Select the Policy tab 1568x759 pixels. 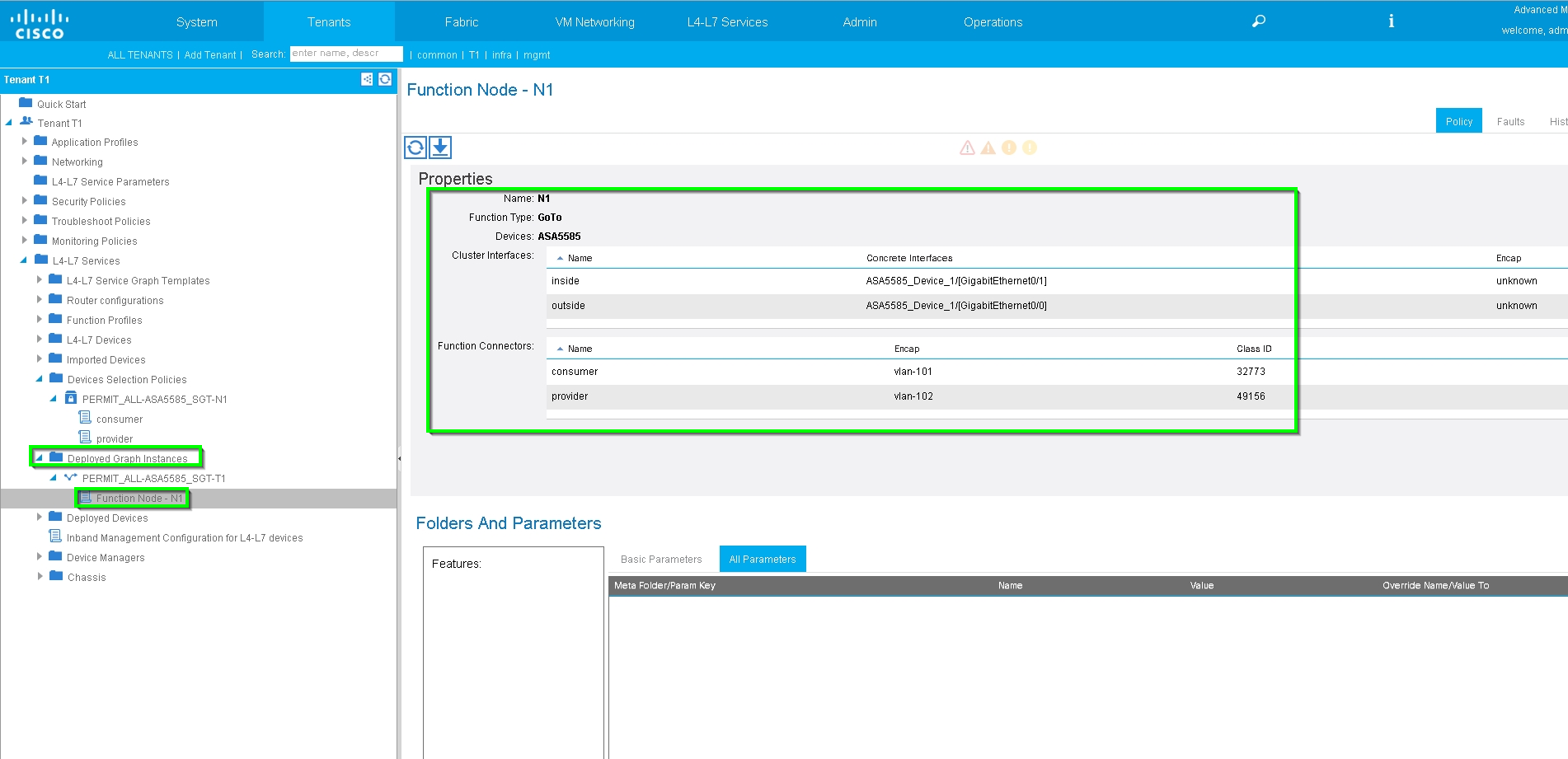tap(1459, 121)
